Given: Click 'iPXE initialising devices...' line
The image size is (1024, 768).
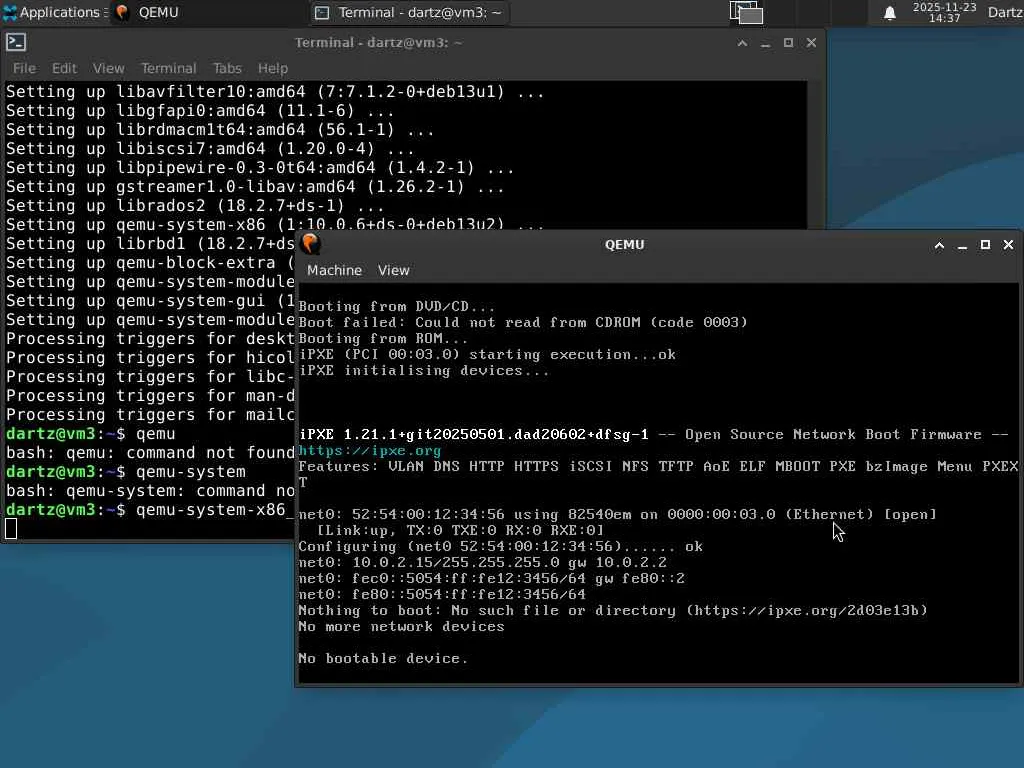Looking at the screenshot, I should click(424, 370).
